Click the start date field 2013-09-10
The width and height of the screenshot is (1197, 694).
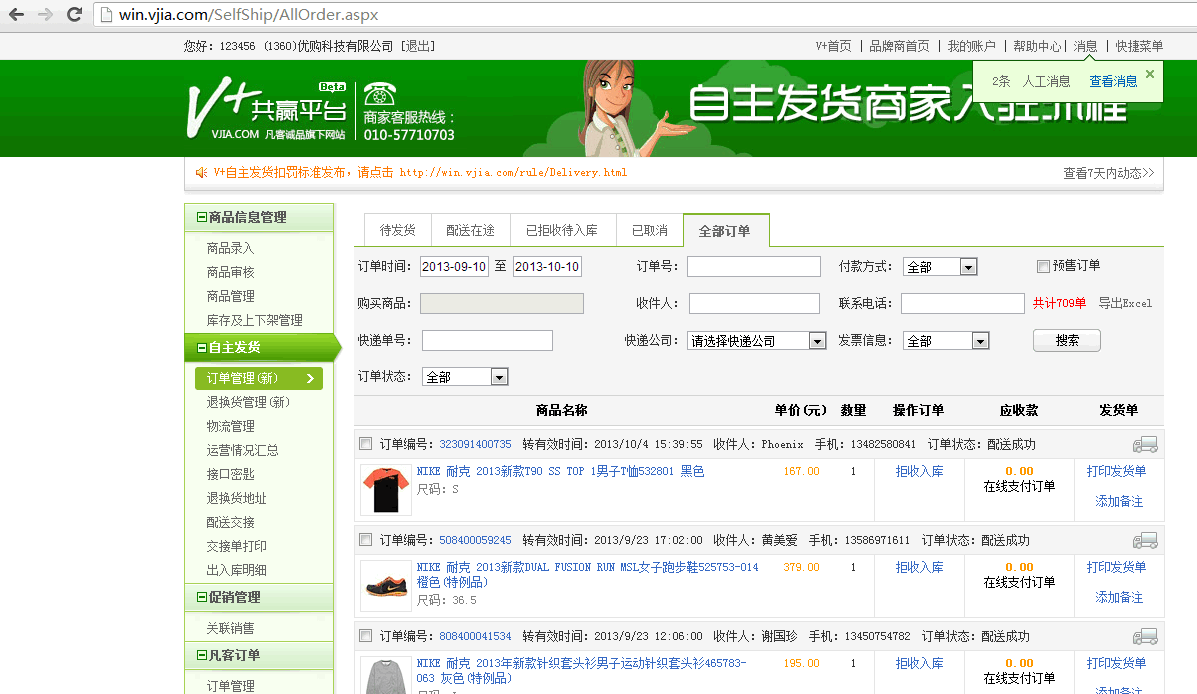coord(454,266)
